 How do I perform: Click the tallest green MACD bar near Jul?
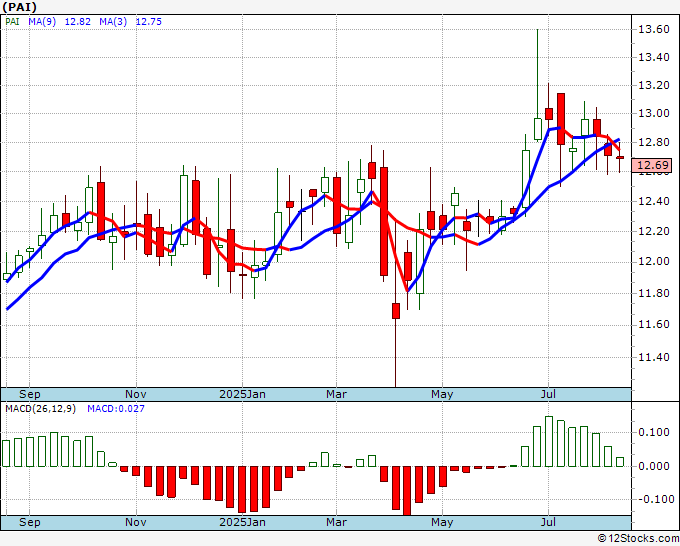[549, 441]
